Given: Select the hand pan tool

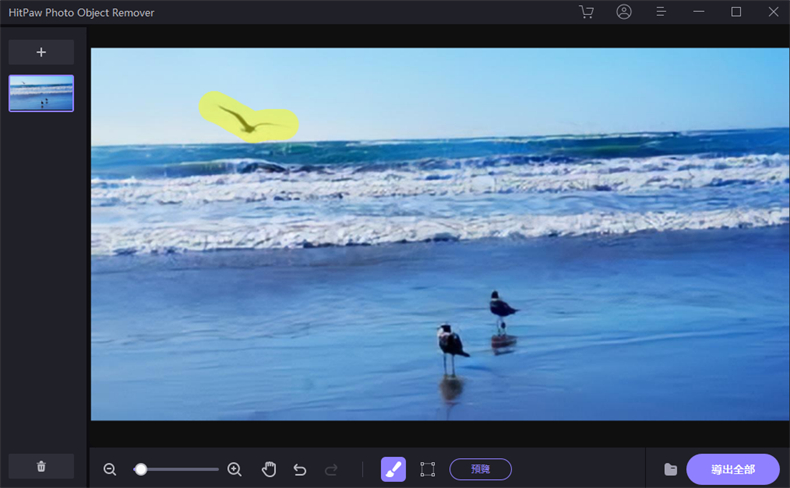Looking at the screenshot, I should (269, 469).
